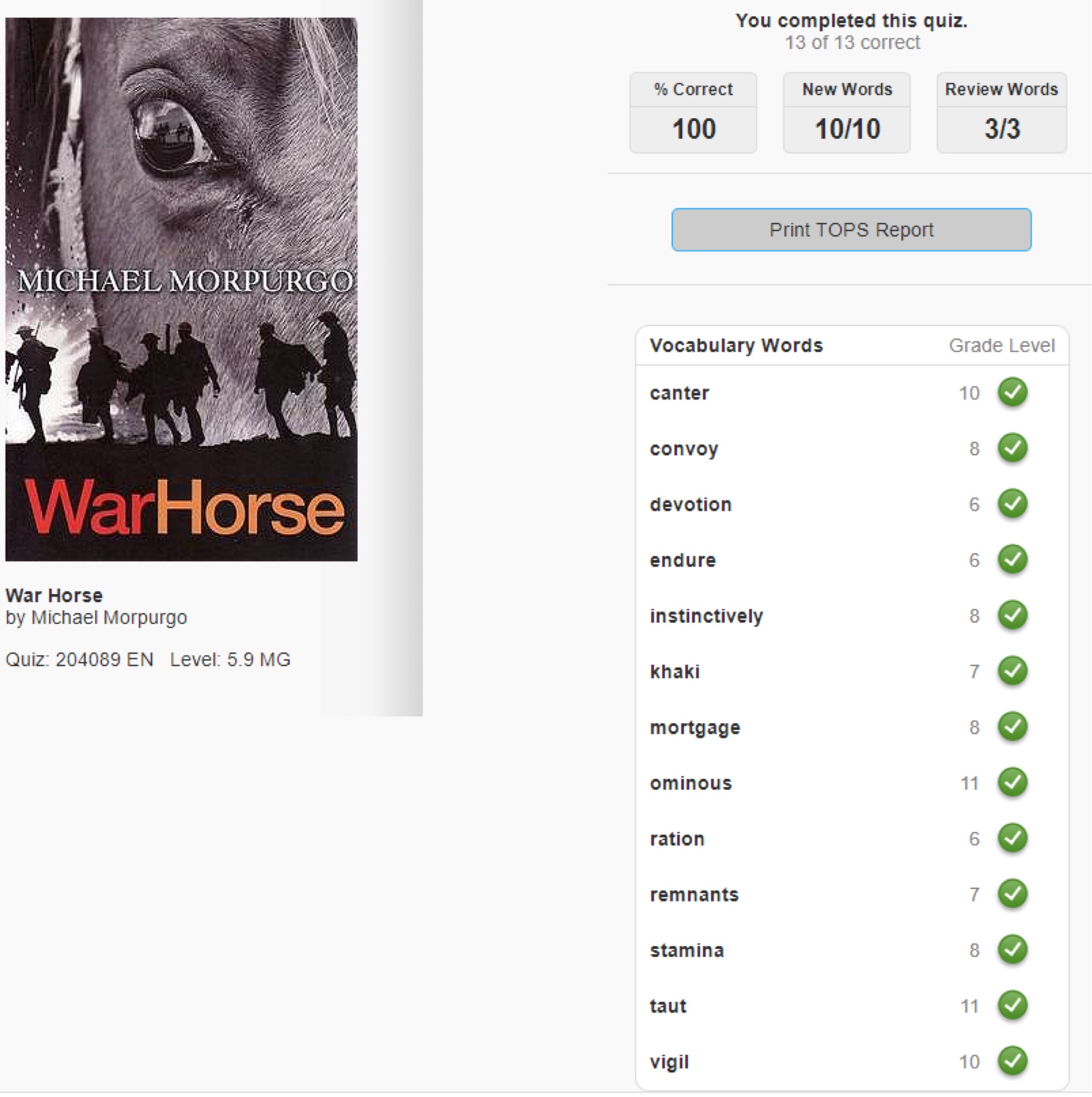Click the Print TOPS Report button
The height and width of the screenshot is (1097, 1092).
[851, 230]
